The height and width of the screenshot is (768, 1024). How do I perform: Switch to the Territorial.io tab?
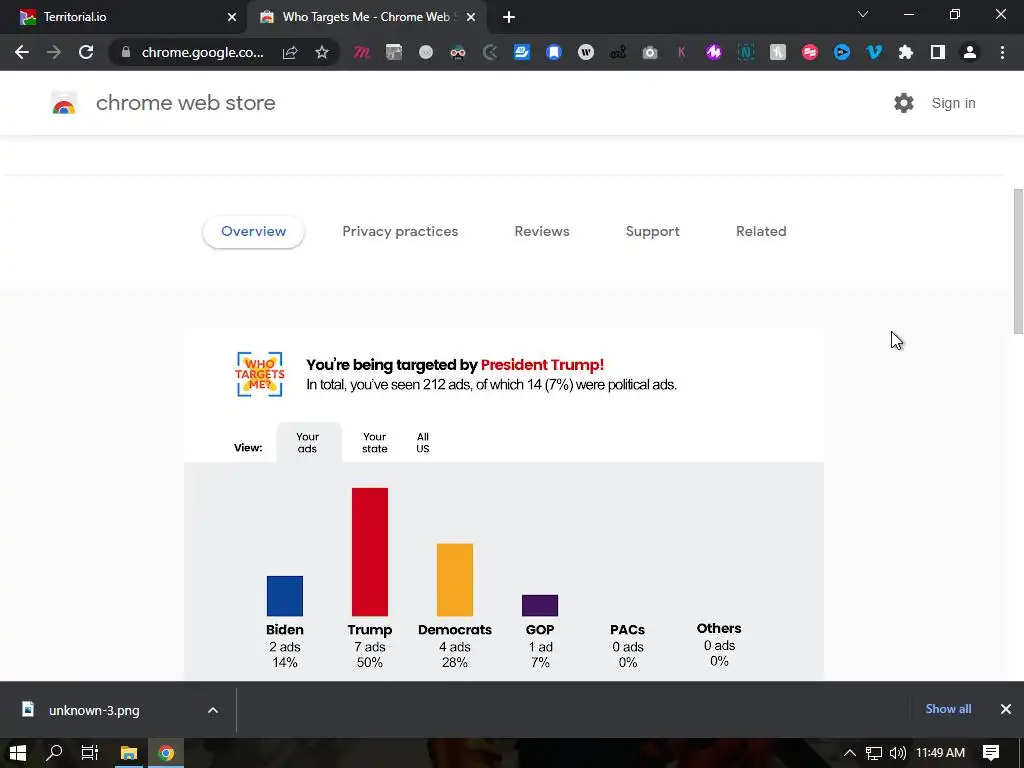pos(123,17)
